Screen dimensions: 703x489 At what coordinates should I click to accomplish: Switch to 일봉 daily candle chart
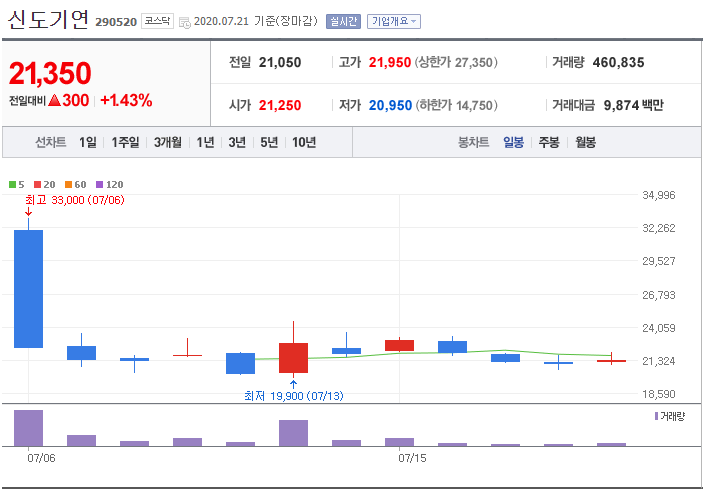point(513,143)
